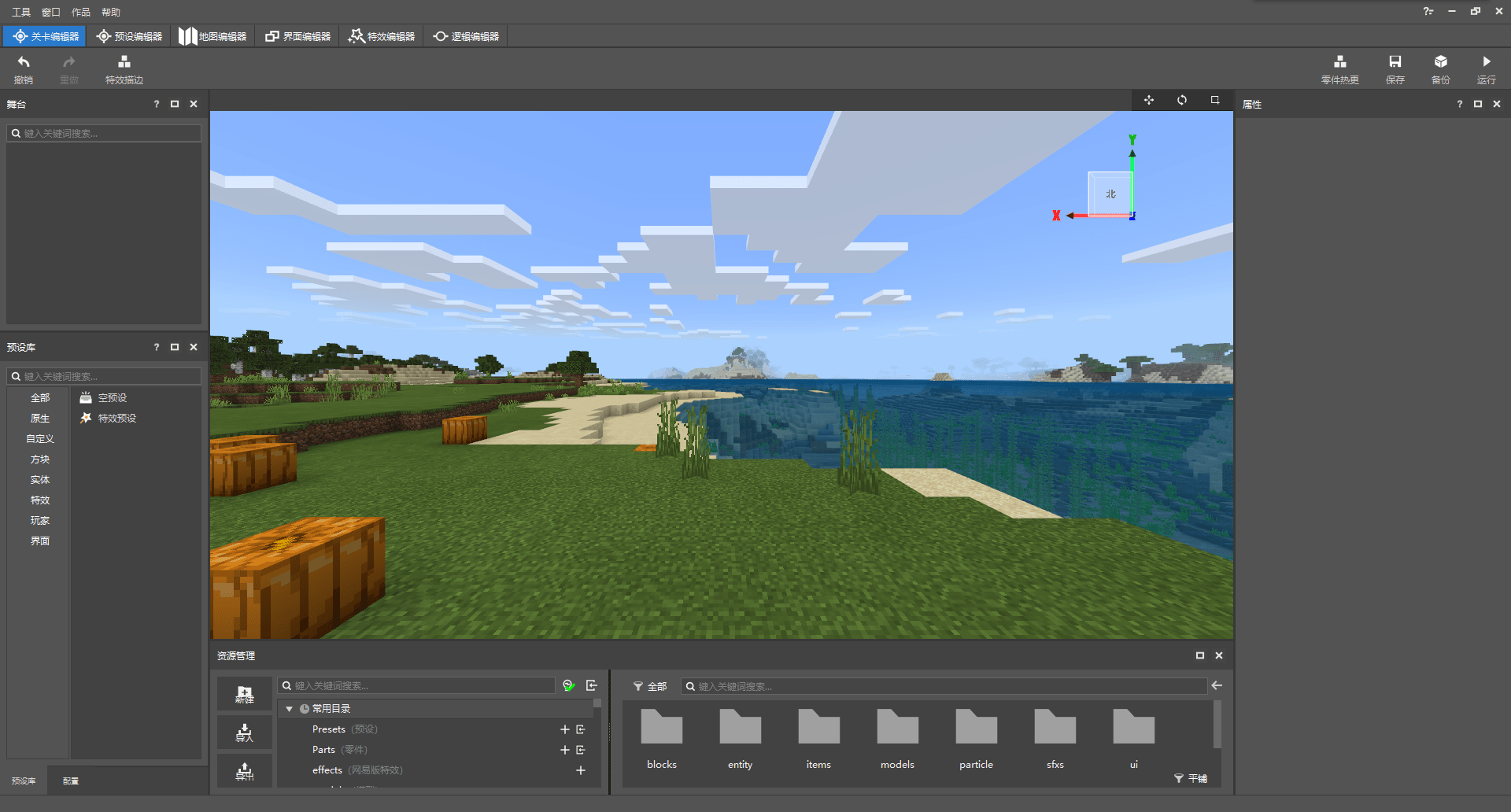
Task: Click the 北 orientation cube in viewport
Action: tap(1110, 194)
